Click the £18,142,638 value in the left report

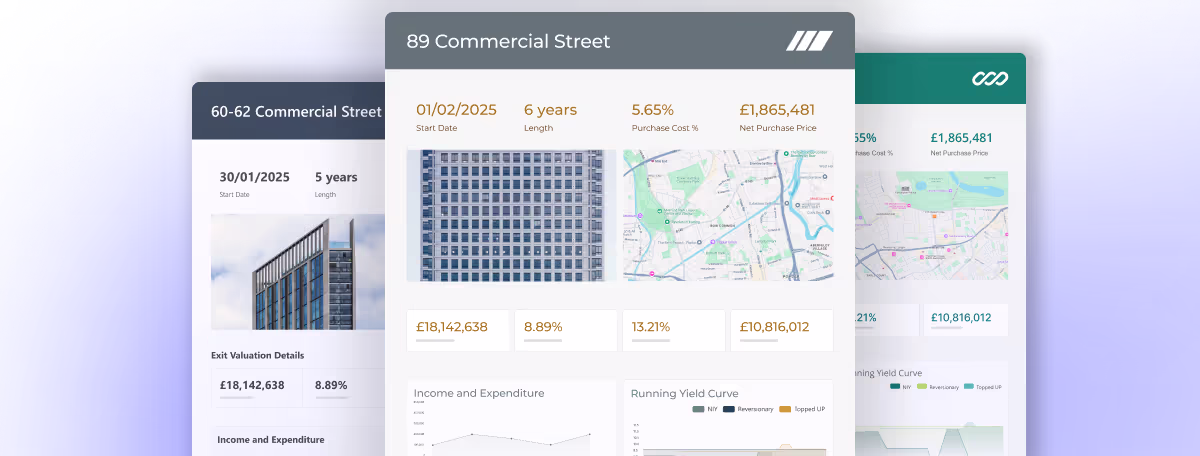(x=252, y=385)
